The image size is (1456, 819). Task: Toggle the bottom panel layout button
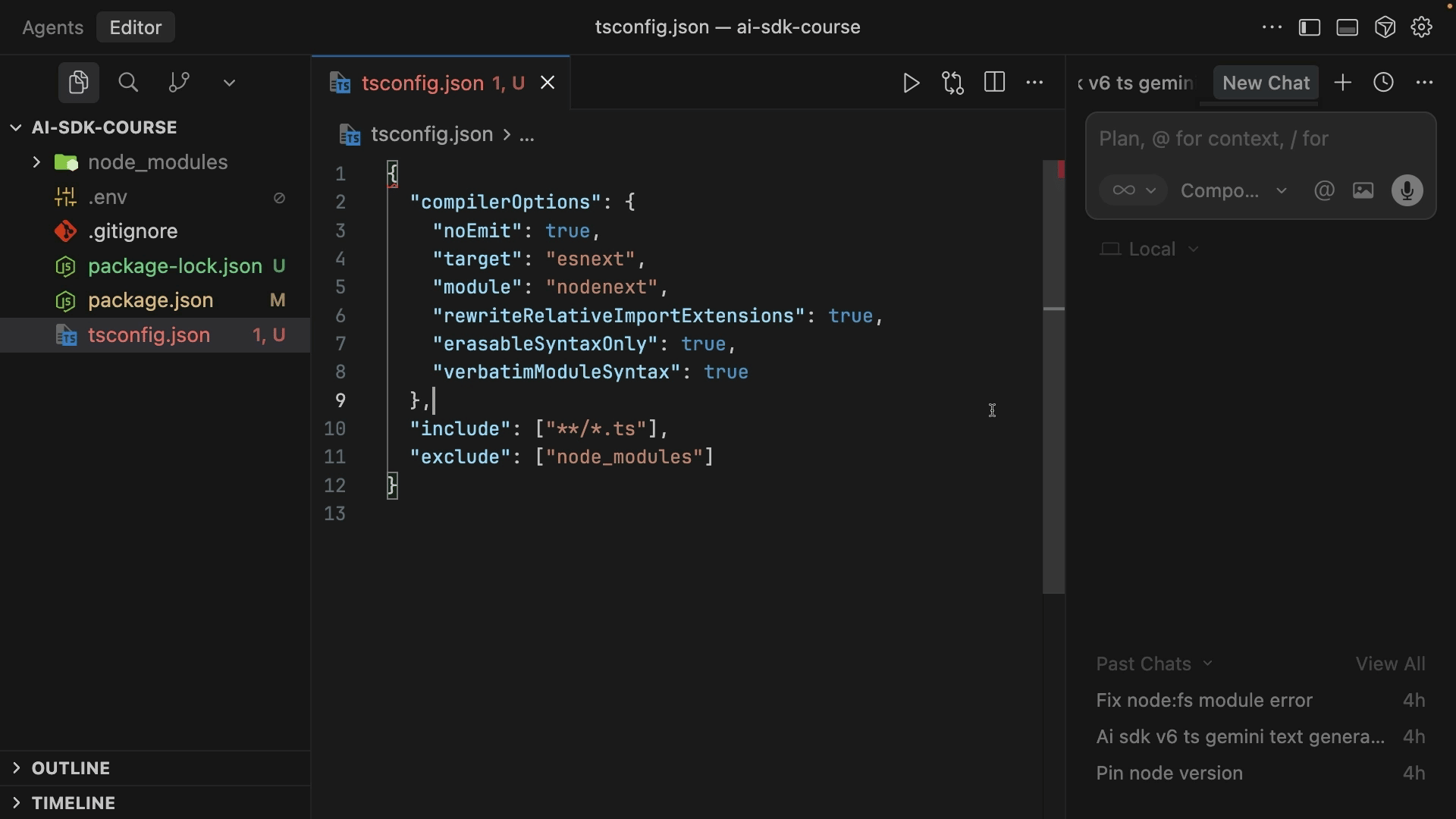(1347, 28)
